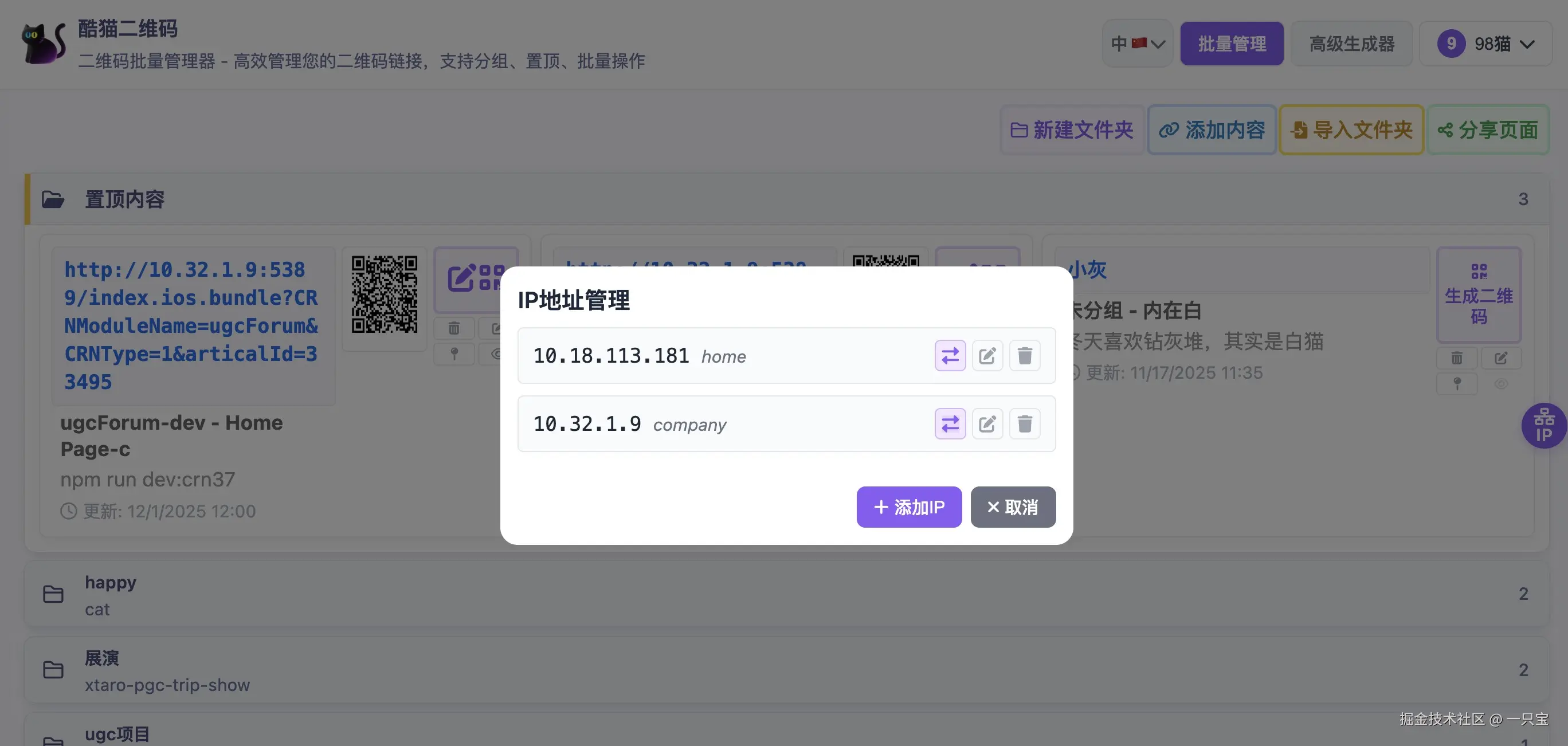Click pin icon on the 小灰 card

1457,383
